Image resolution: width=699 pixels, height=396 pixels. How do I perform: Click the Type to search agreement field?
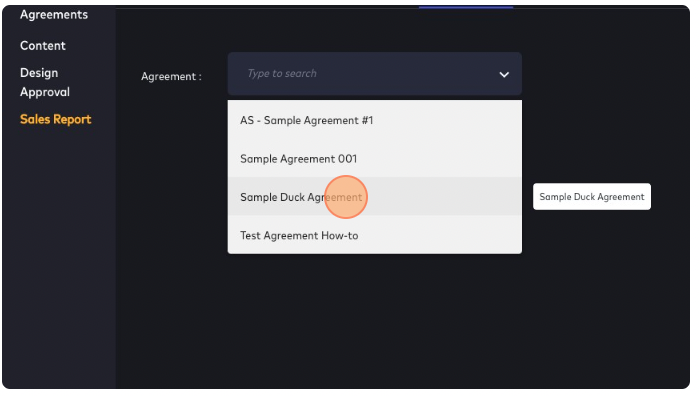pyautogui.click(x=374, y=74)
